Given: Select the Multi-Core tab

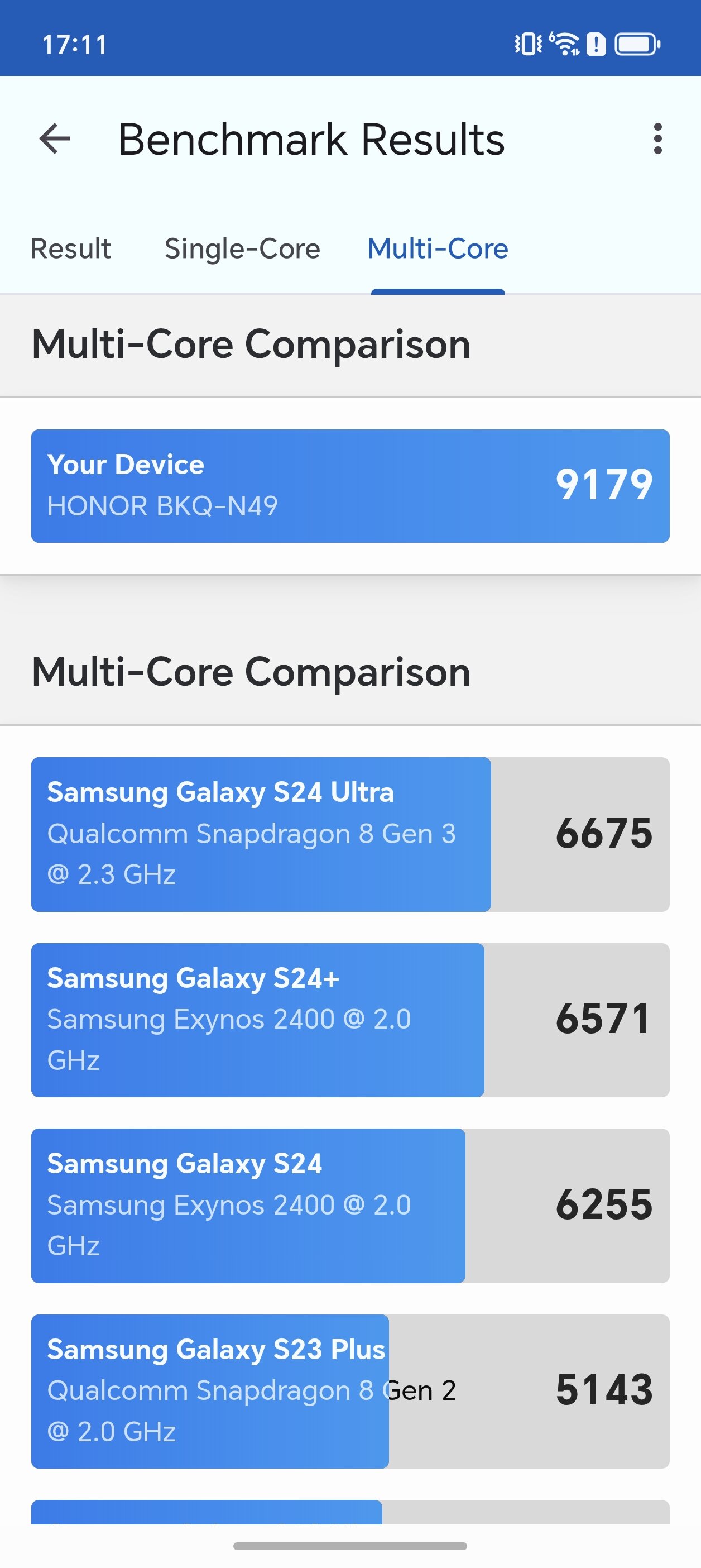Looking at the screenshot, I should [438, 248].
